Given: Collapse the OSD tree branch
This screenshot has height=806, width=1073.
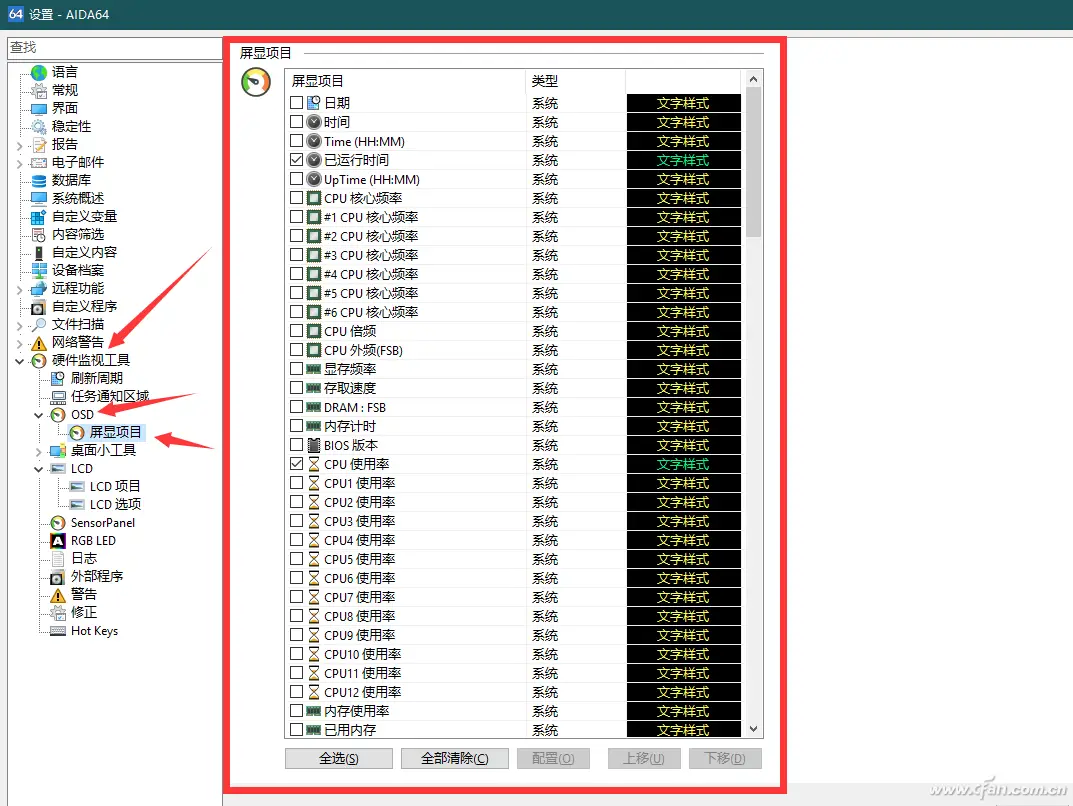Looking at the screenshot, I should [38, 414].
